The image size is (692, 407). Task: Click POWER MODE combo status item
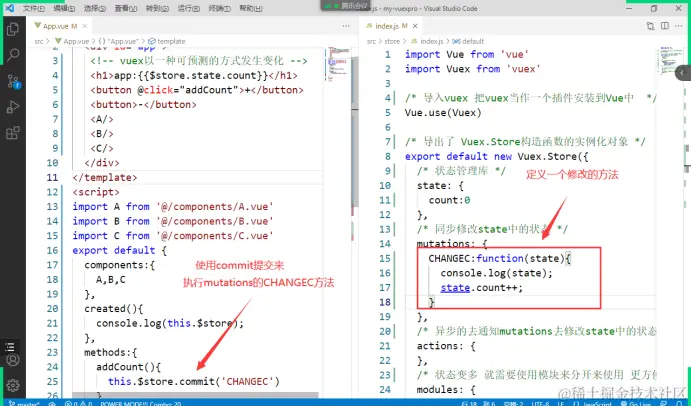point(141,403)
